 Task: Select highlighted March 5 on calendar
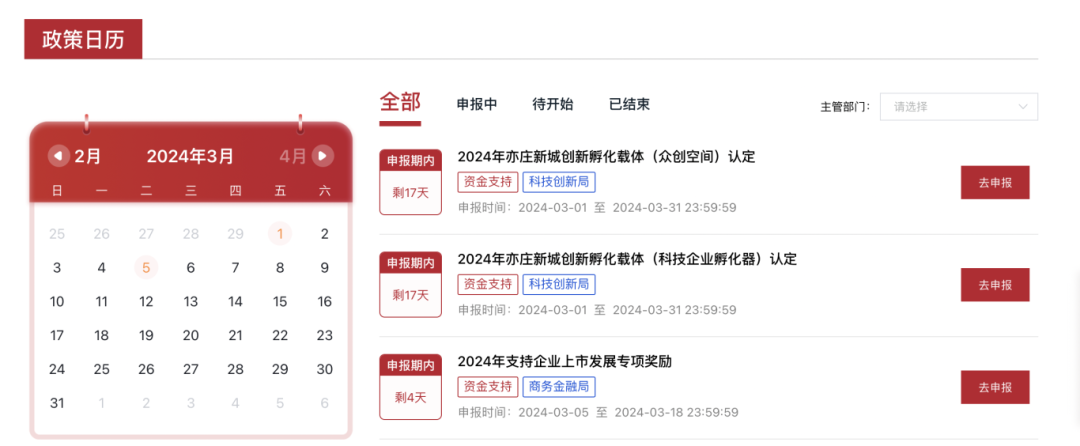pos(146,268)
